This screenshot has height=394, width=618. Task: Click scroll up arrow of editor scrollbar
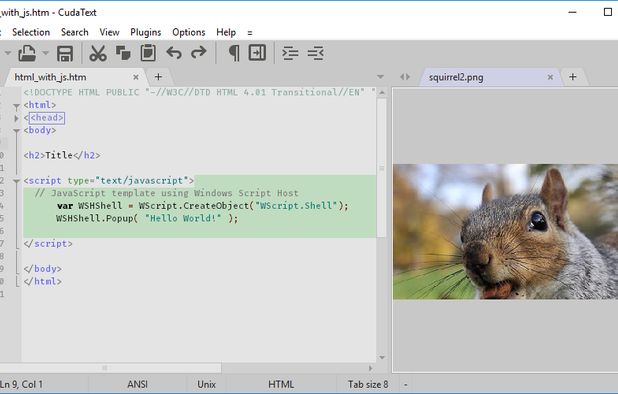[382, 93]
